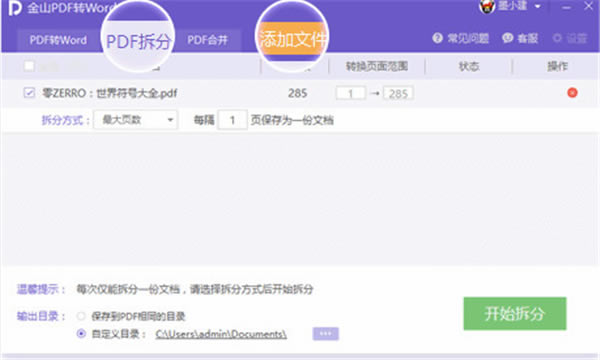The height and width of the screenshot is (360, 600).
Task: Edit the end page field showing 285
Action: coord(398,93)
